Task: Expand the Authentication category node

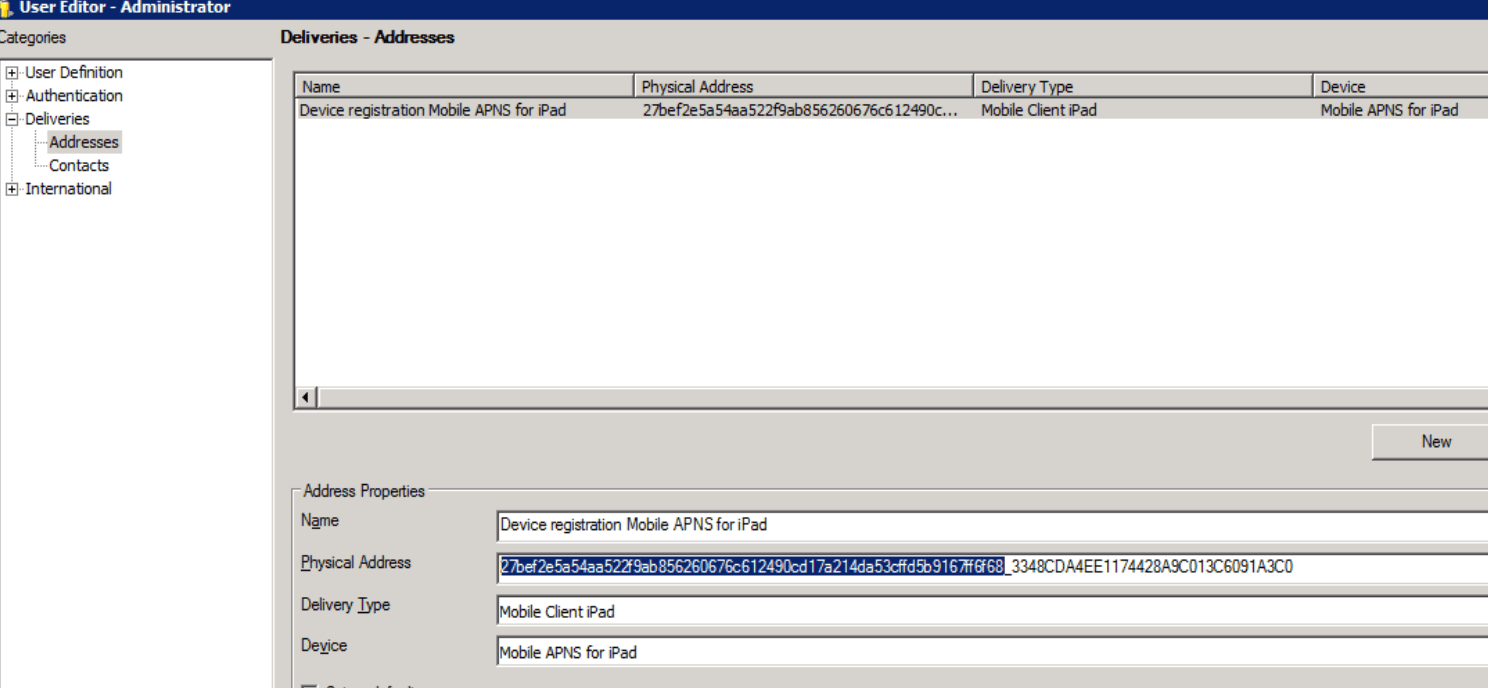Action: (x=12, y=96)
